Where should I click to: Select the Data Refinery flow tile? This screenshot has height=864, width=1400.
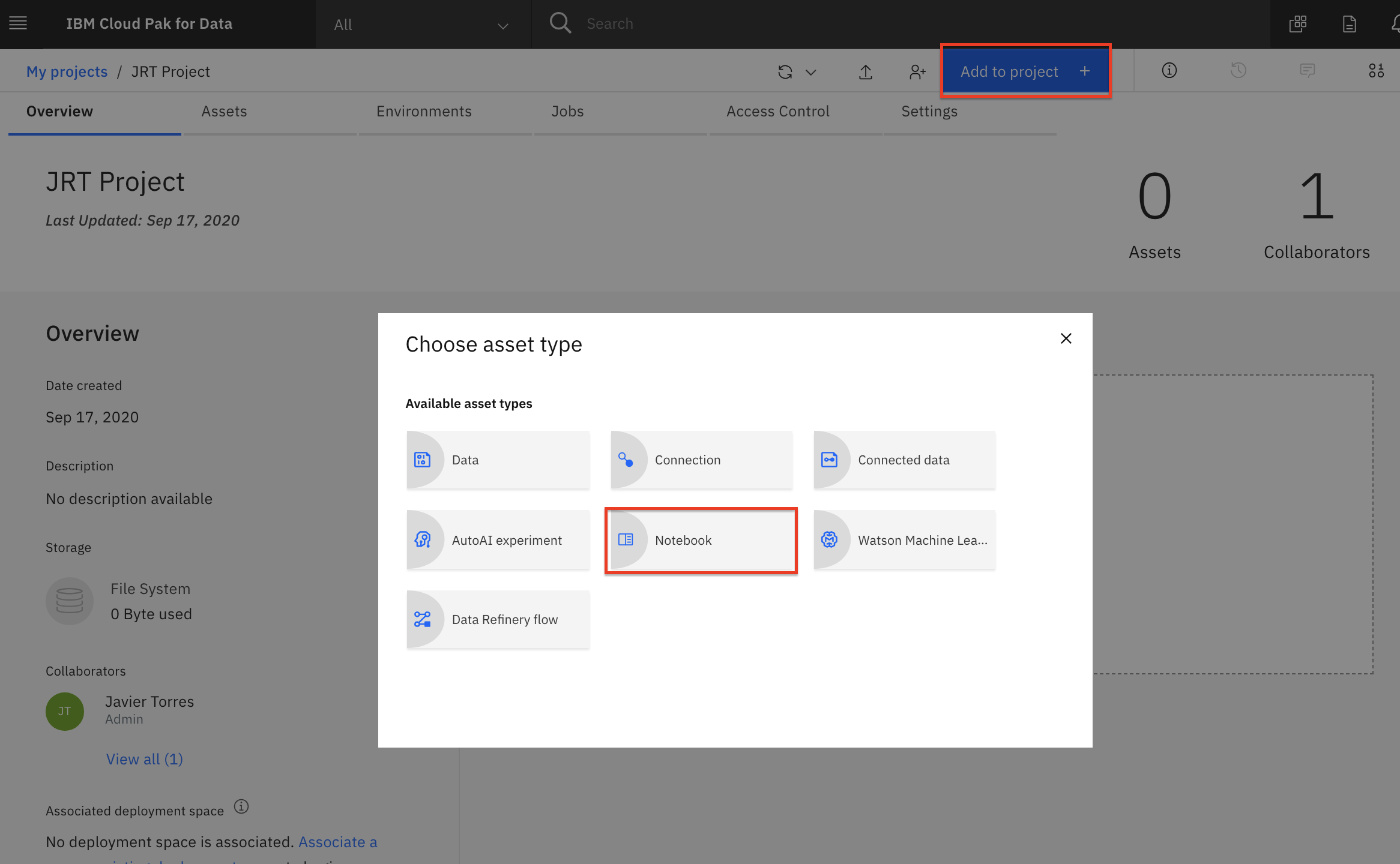[498, 619]
